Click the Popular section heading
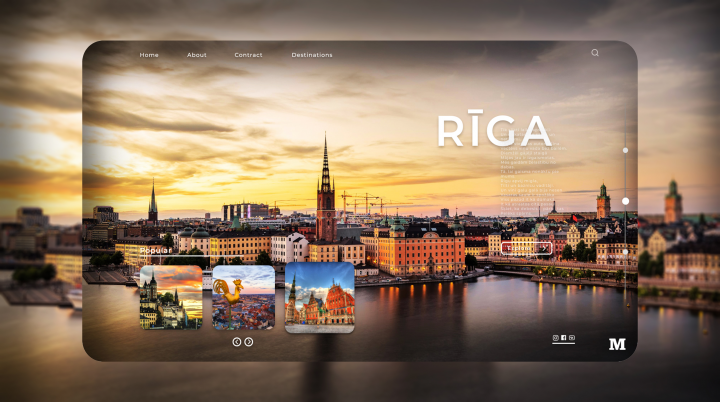Image resolution: width=720 pixels, height=402 pixels. (156, 250)
